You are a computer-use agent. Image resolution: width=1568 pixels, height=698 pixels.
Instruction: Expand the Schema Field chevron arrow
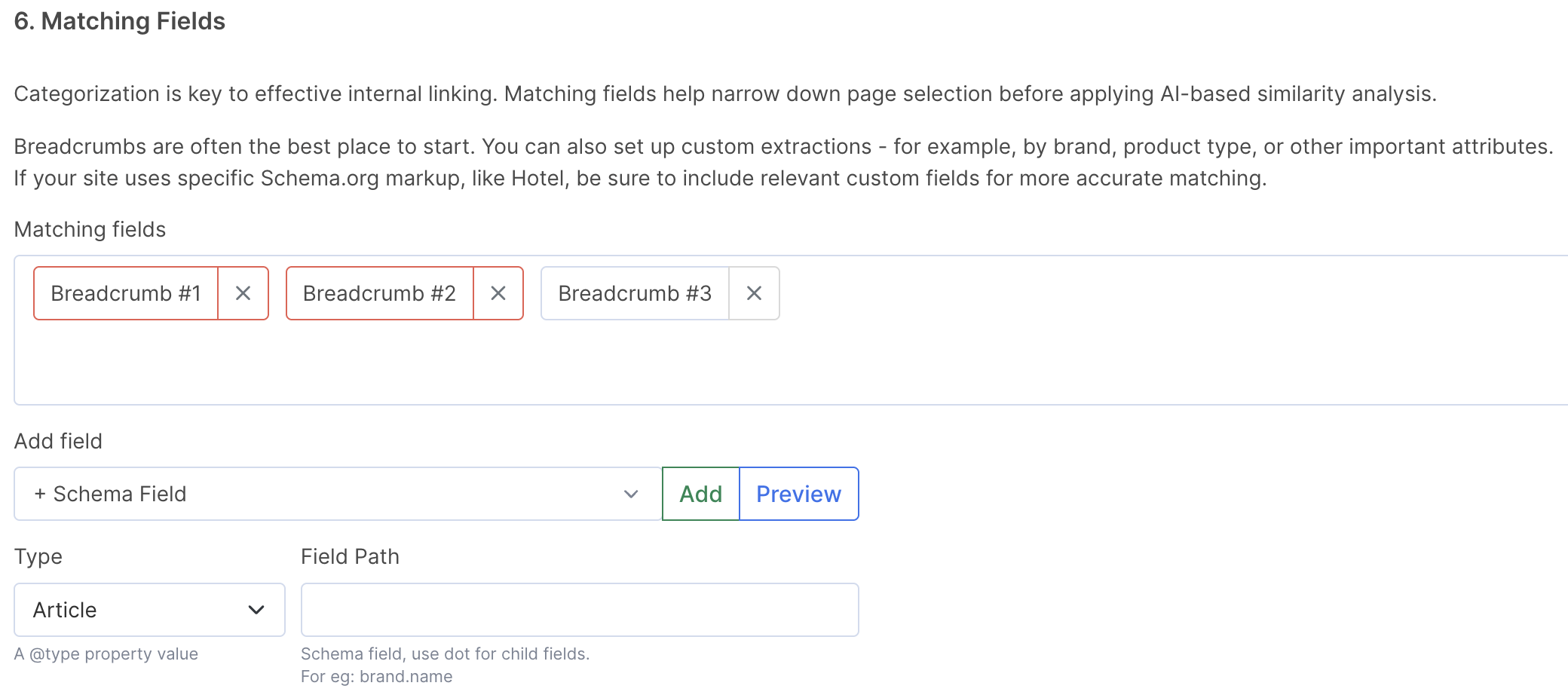coord(631,494)
